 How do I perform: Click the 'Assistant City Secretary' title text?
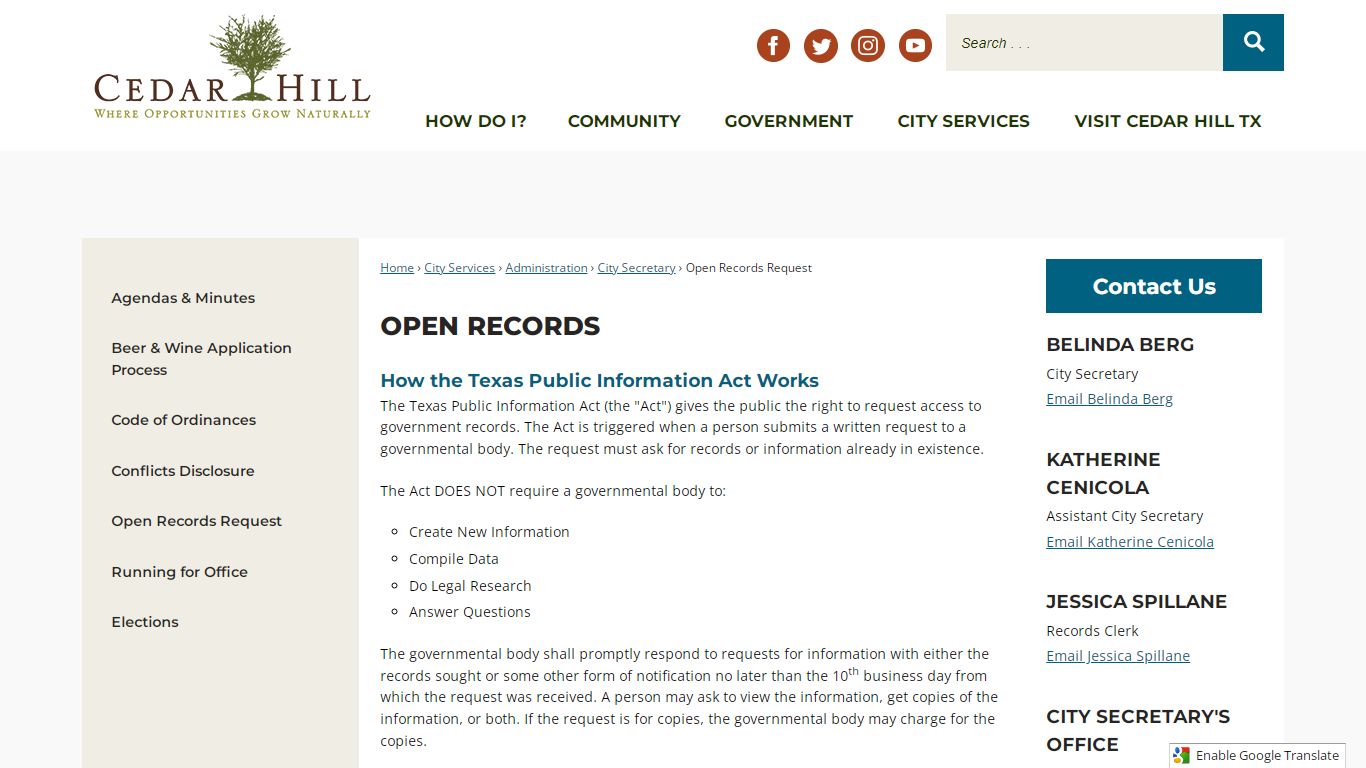coord(1125,516)
